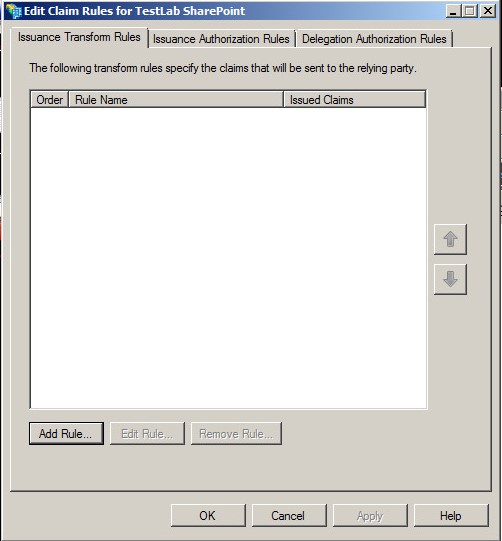Open the Delegation Authorization Rules tab
The width and height of the screenshot is (502, 541).
click(374, 39)
